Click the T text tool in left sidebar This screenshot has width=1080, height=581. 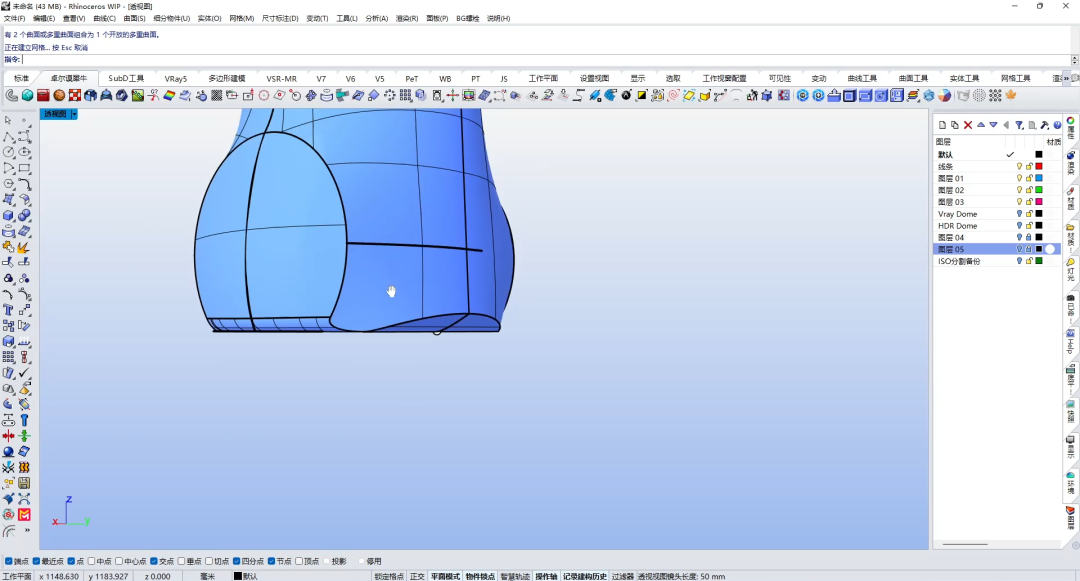coord(8,310)
